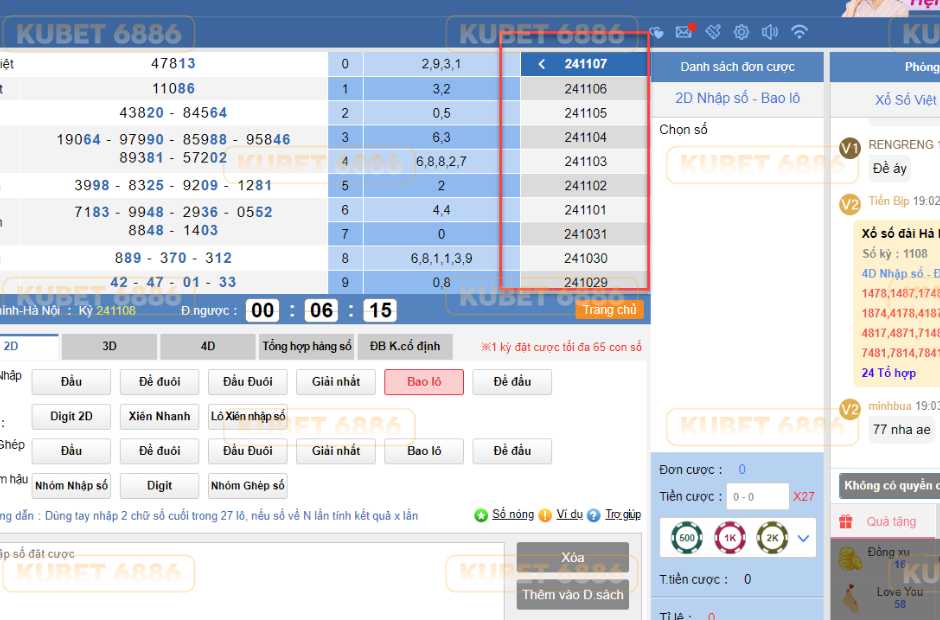Screen dimensions: 940x620
Task: Click the blue Trợ giúp help icon
Action: pos(593,515)
